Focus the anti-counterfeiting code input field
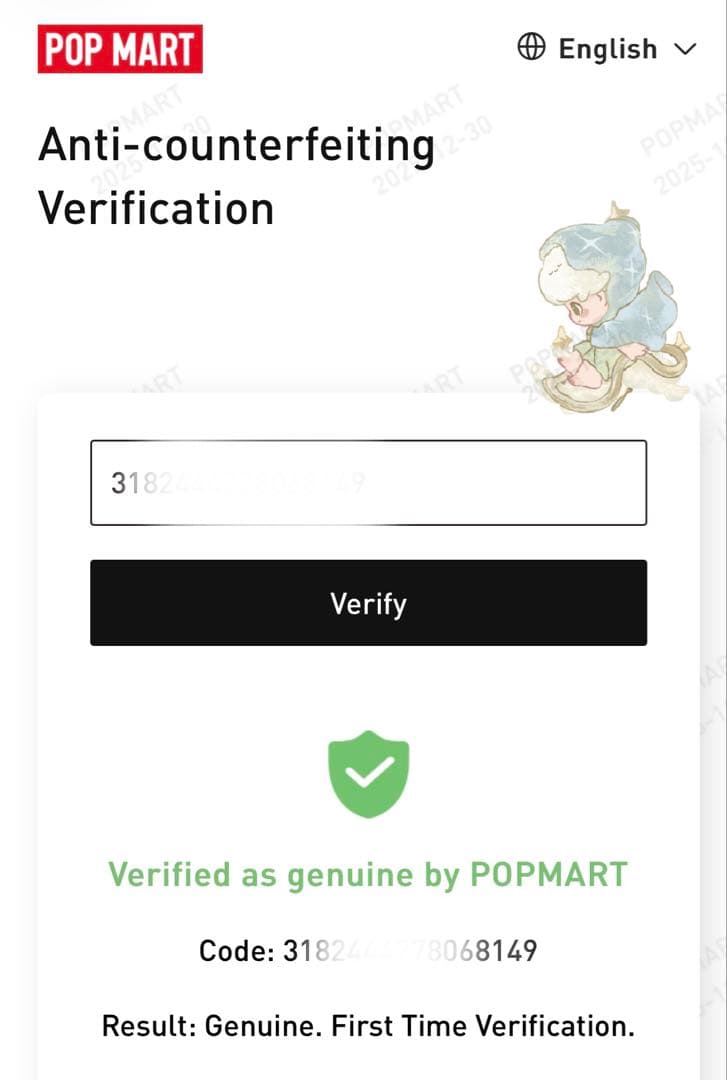Image resolution: width=727 pixels, height=1080 pixels. 368,483
